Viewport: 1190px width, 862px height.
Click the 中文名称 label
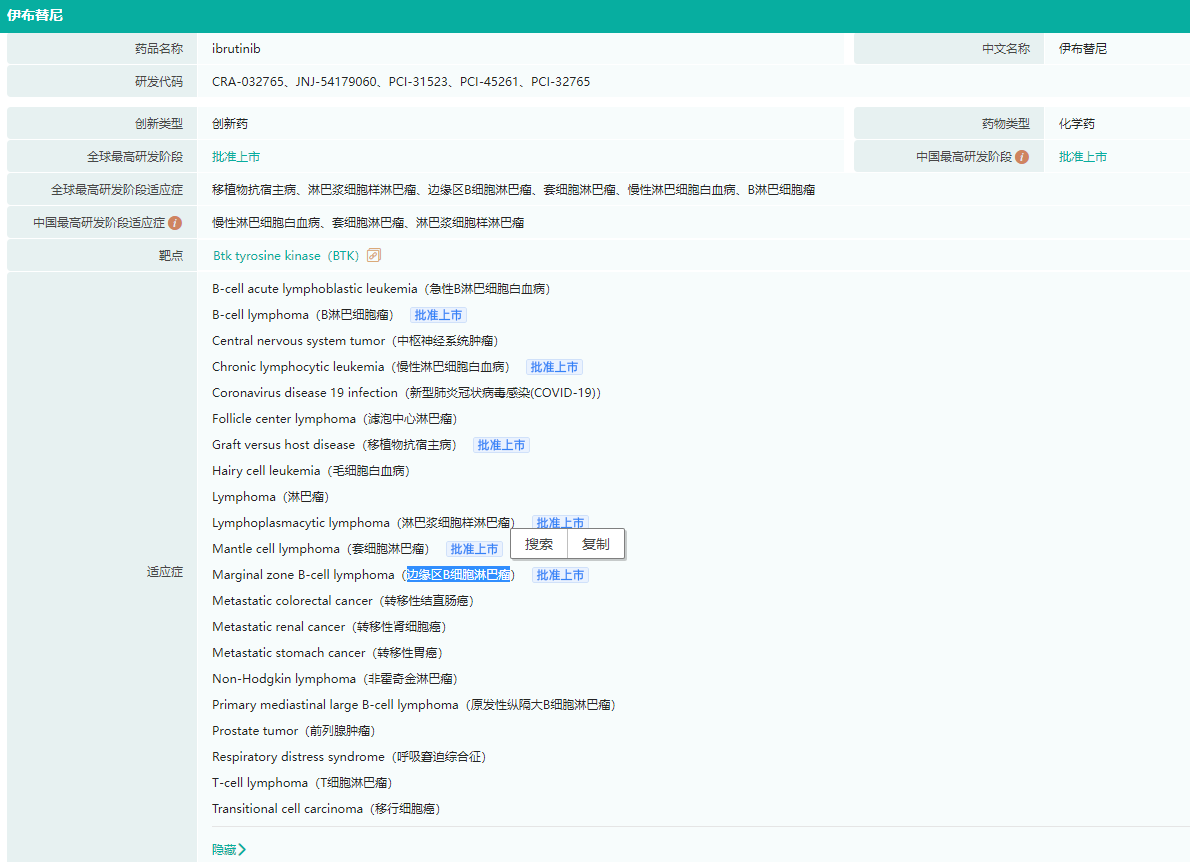click(1006, 49)
